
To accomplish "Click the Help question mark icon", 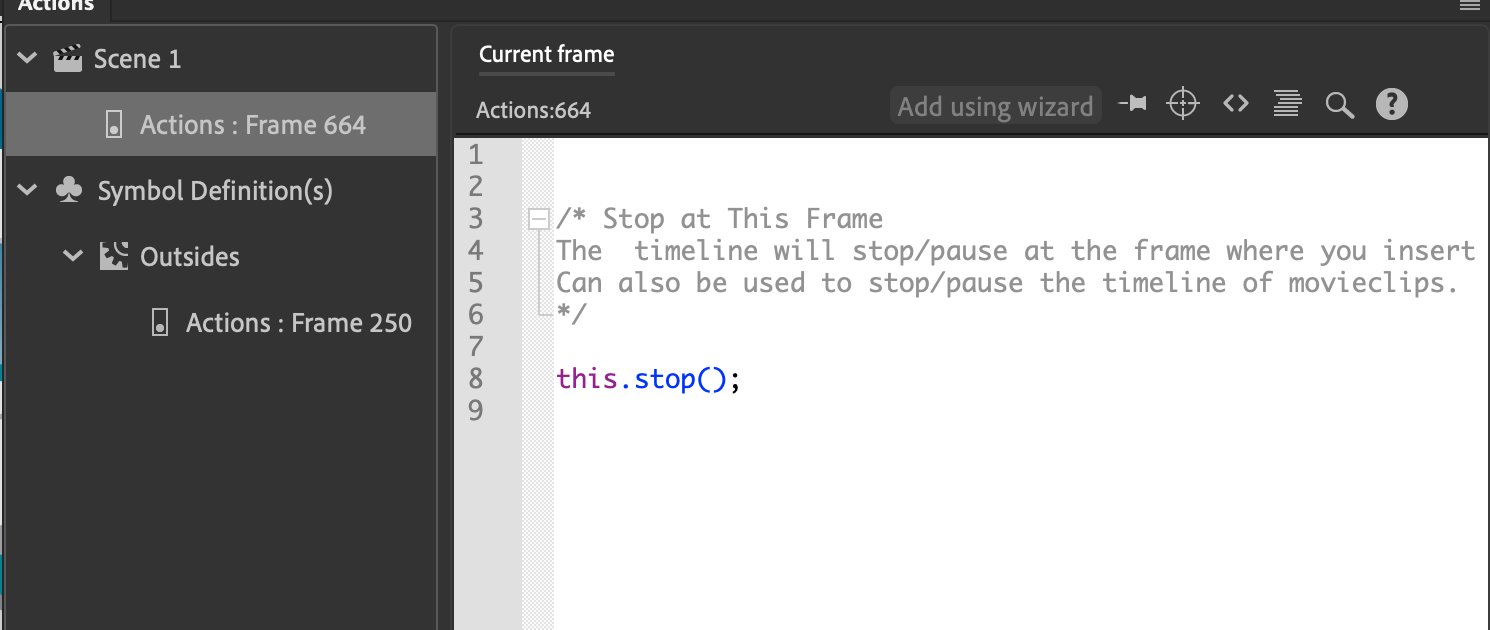I will click(x=1392, y=104).
